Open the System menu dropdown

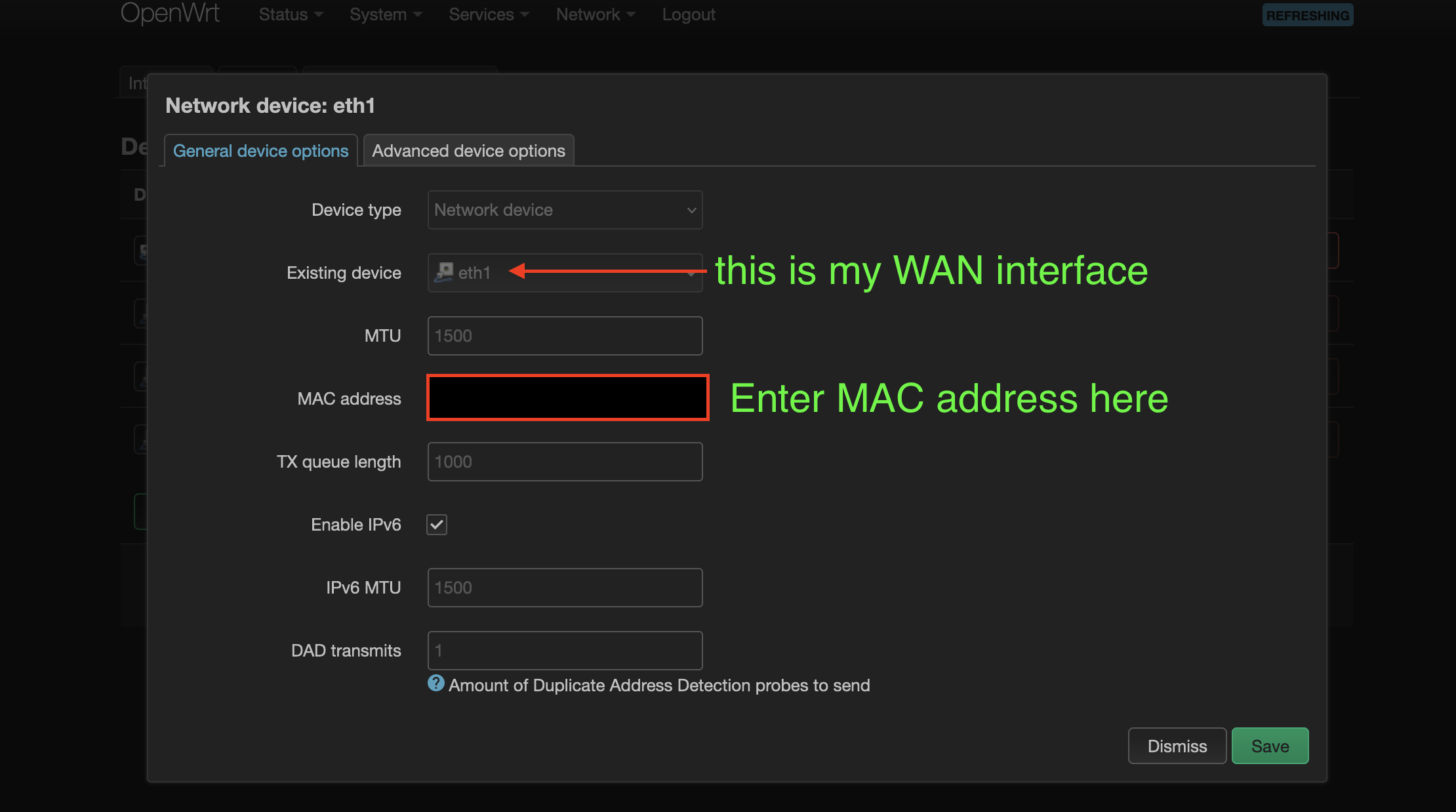pos(386,14)
